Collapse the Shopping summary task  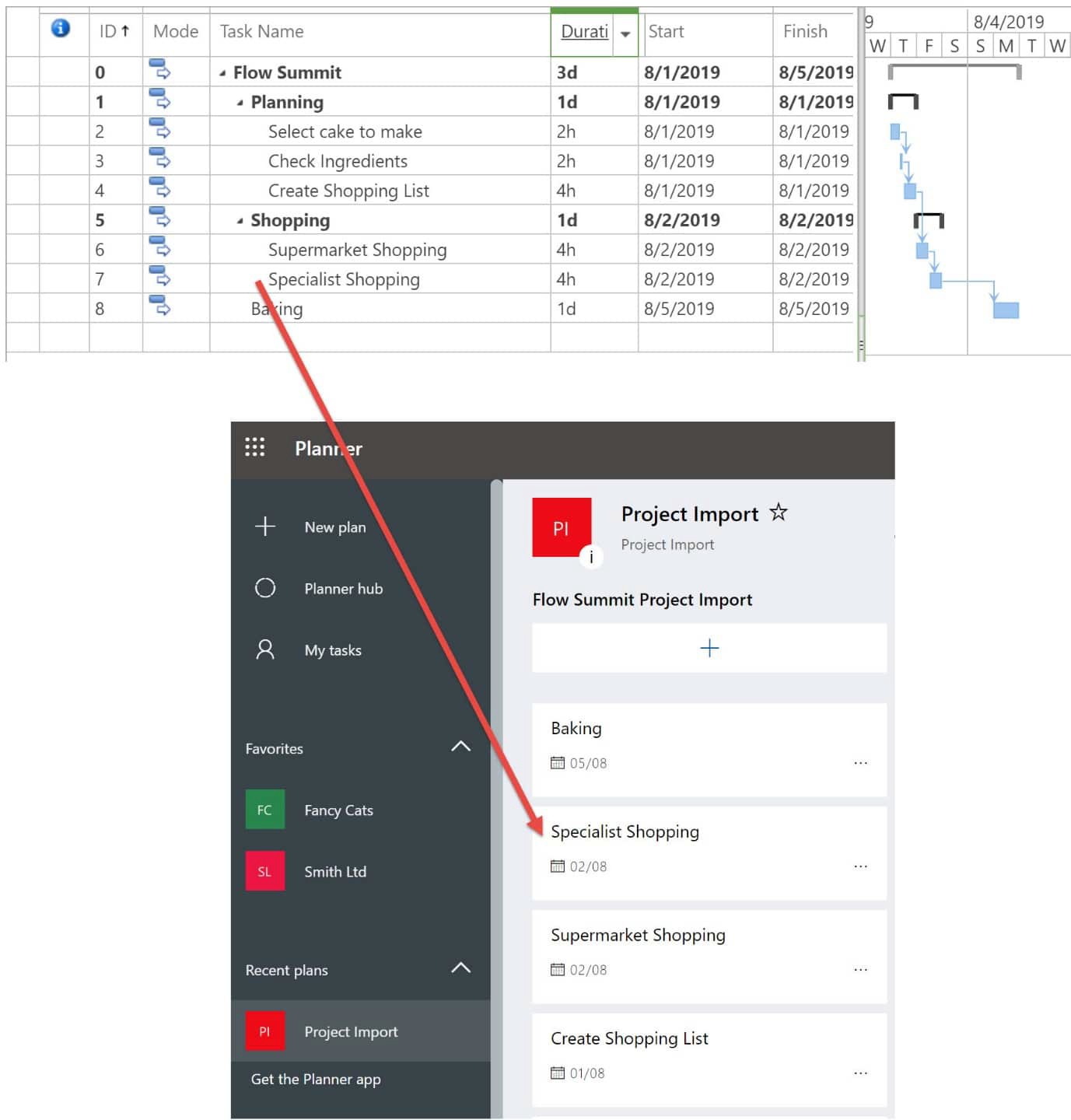(x=240, y=221)
